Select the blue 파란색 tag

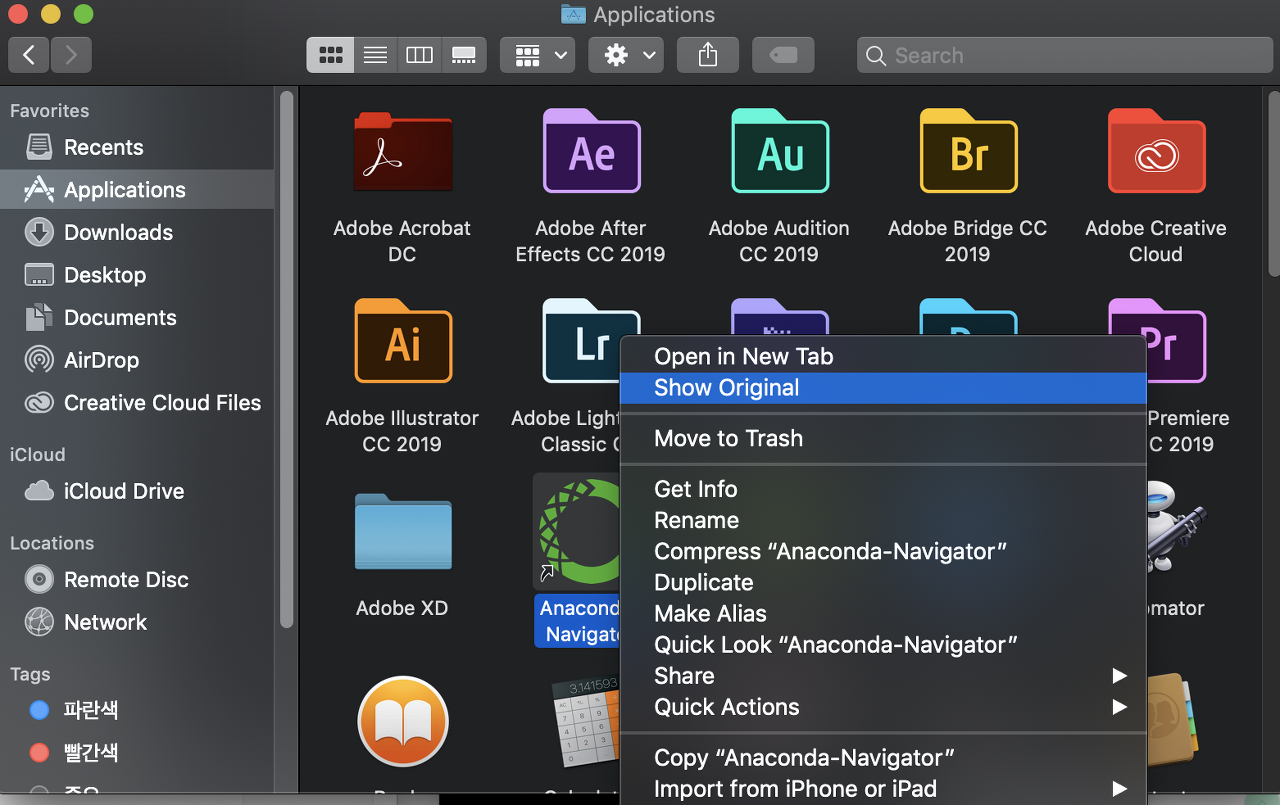click(137, 710)
